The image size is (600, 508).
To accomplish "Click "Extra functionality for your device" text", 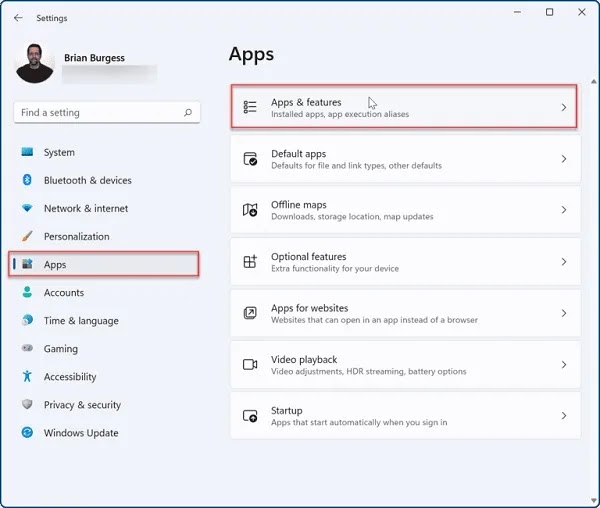I will pyautogui.click(x=335, y=269).
